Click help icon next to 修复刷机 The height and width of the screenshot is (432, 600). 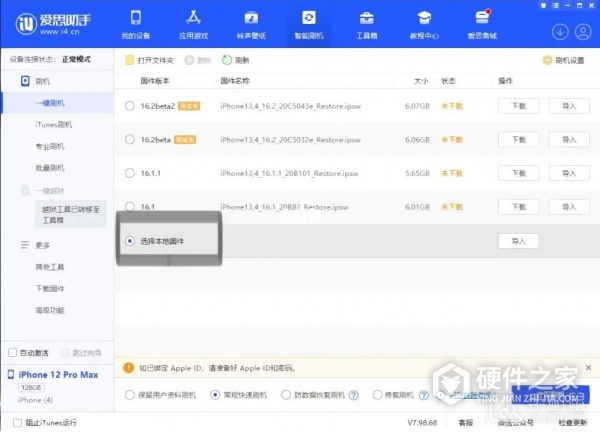click(x=424, y=395)
